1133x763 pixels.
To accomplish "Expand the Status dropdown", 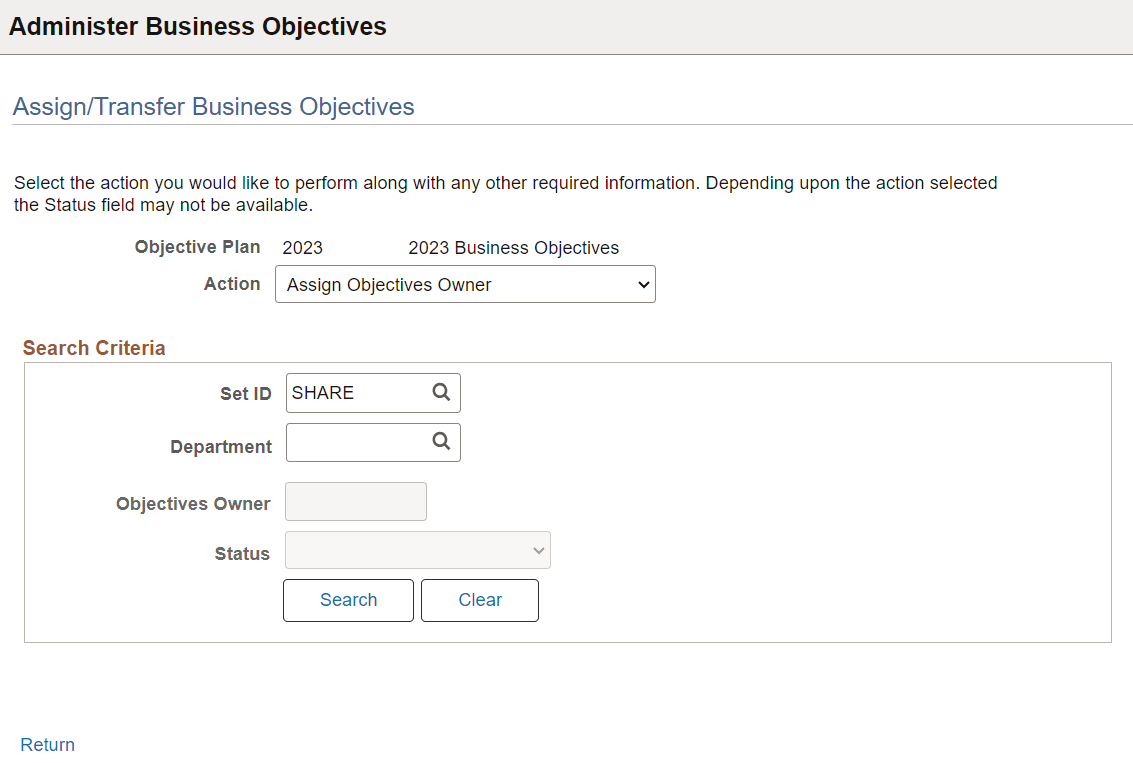I will click(x=417, y=550).
